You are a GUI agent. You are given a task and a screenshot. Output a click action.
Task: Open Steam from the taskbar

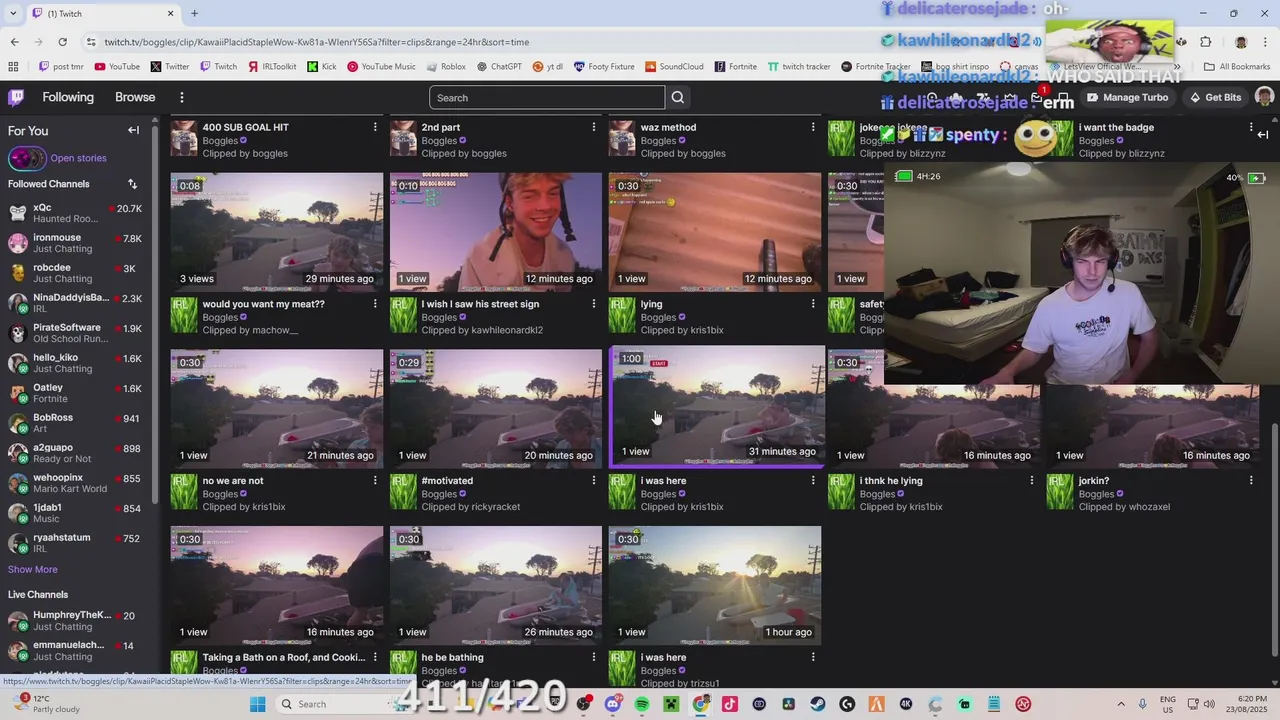818,704
